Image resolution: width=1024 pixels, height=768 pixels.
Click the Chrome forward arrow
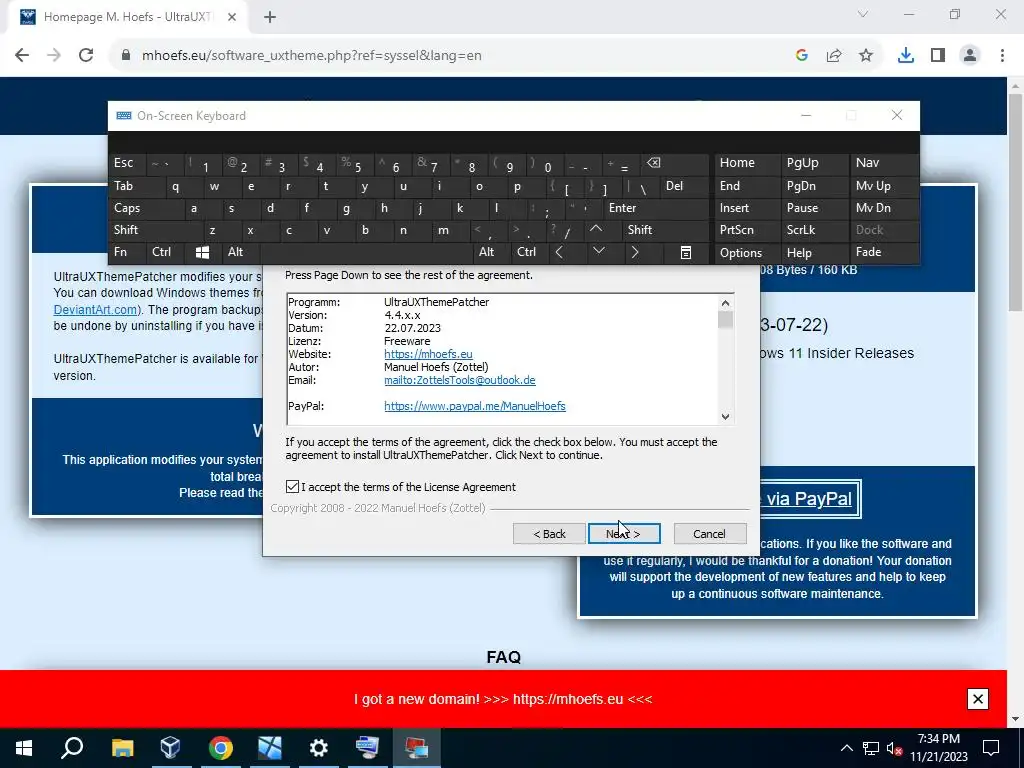click(54, 56)
